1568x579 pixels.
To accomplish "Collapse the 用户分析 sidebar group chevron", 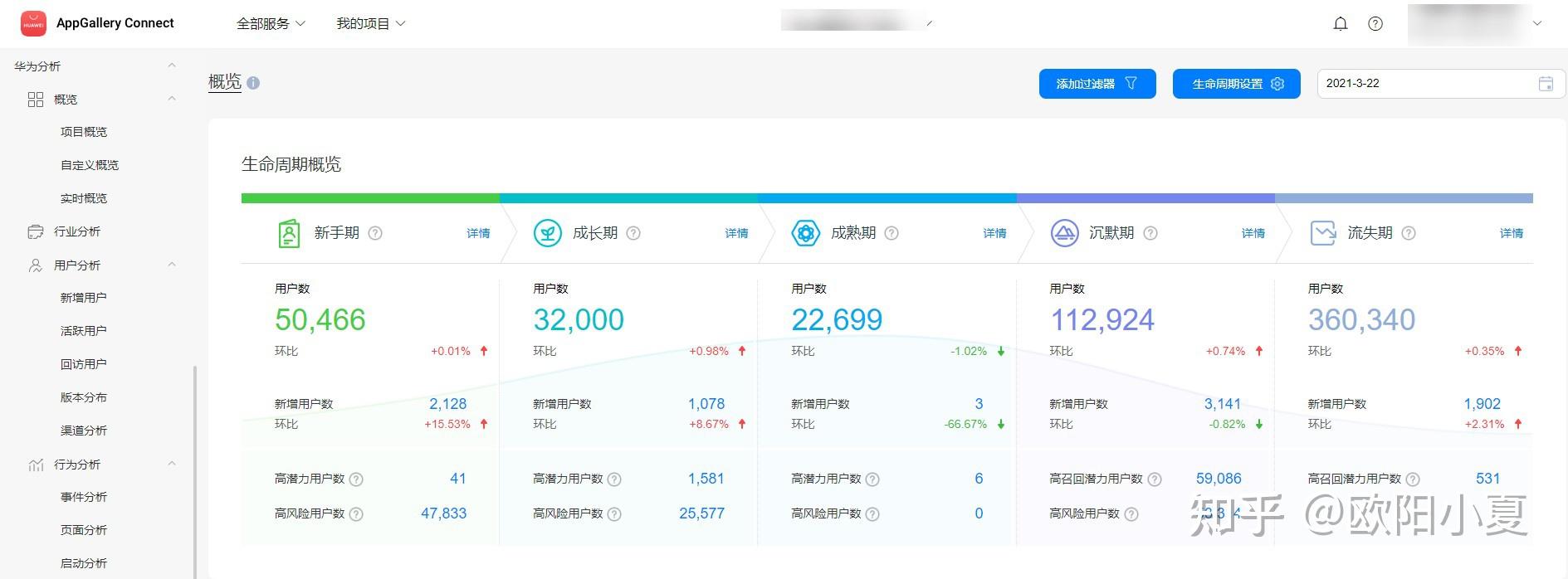I will tap(172, 265).
